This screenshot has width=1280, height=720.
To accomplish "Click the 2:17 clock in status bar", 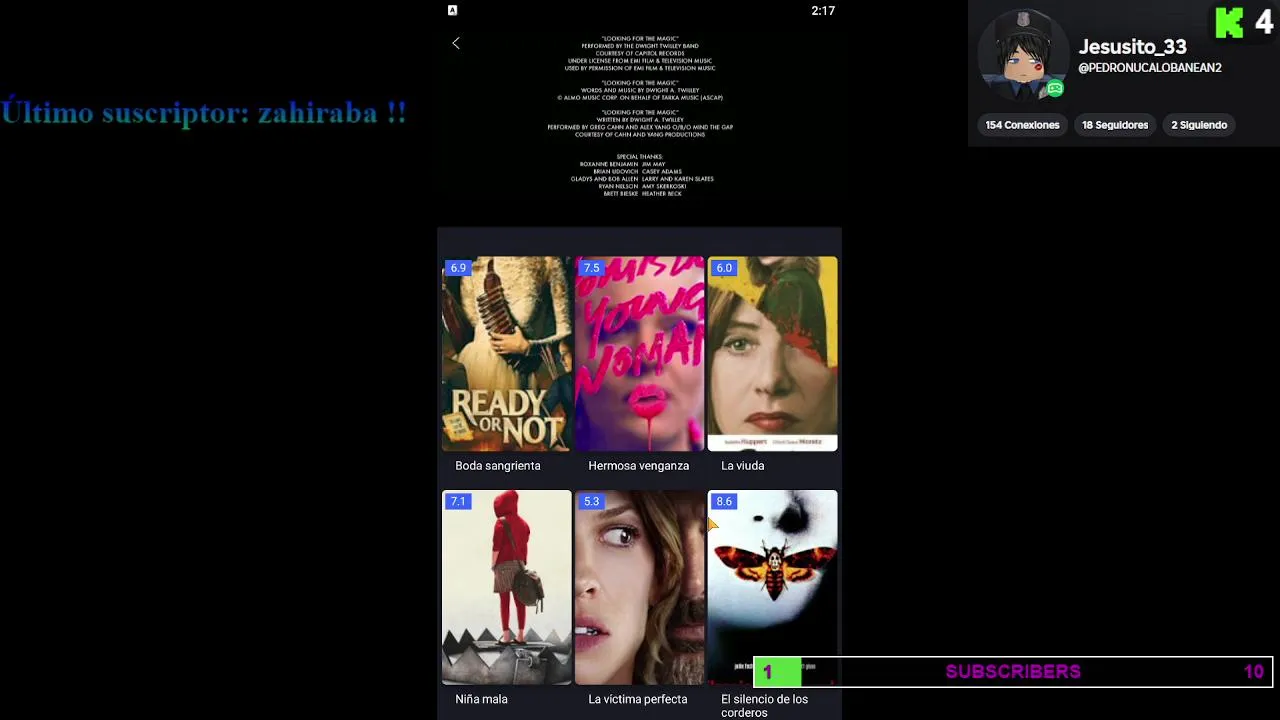I will click(x=823, y=11).
